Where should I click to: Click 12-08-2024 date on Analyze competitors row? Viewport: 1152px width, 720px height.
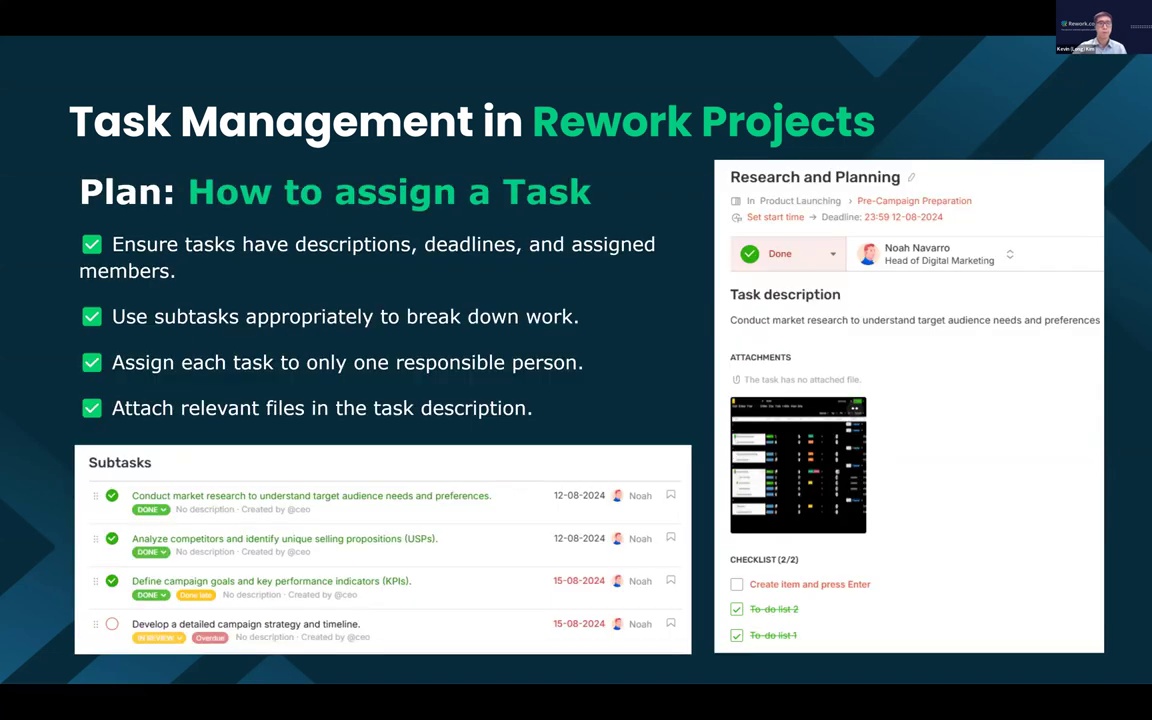pyautogui.click(x=579, y=538)
